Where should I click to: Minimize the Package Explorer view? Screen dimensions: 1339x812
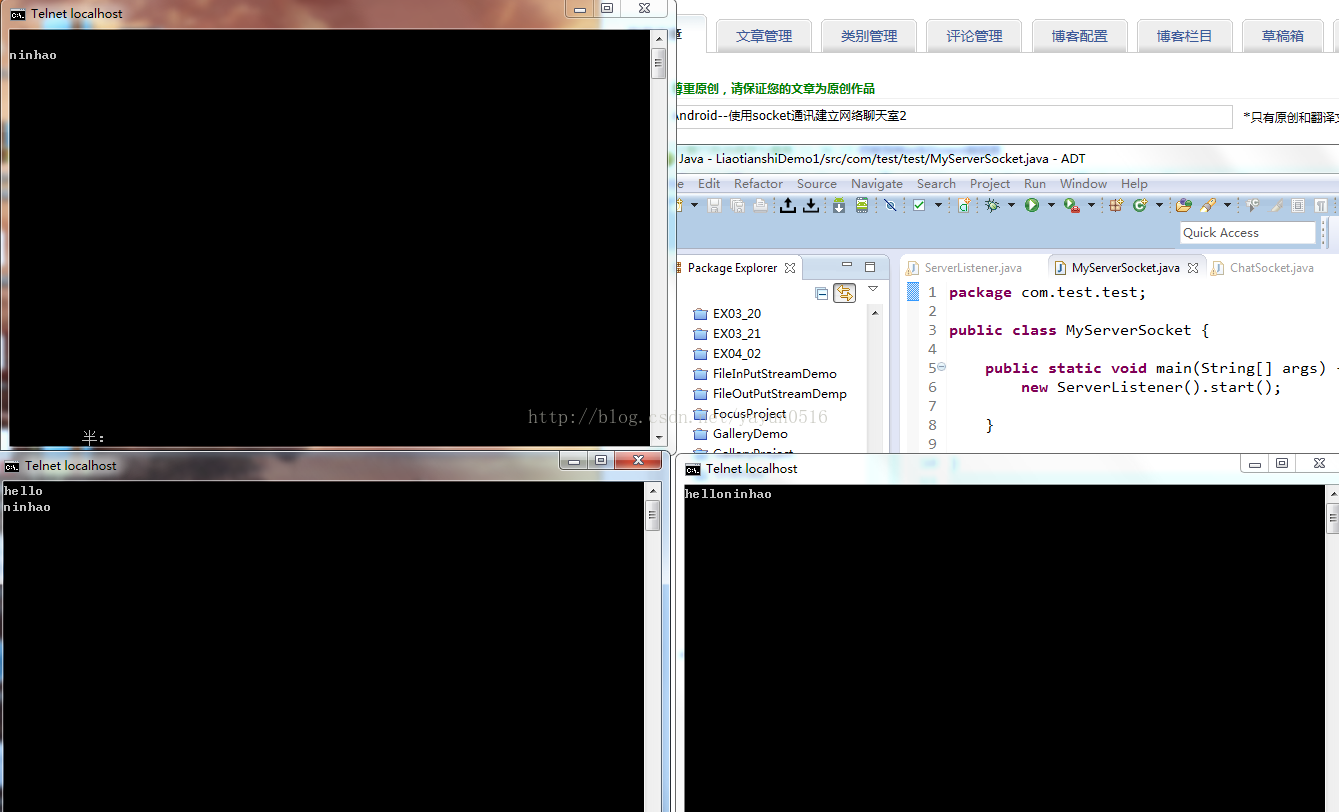coord(847,266)
